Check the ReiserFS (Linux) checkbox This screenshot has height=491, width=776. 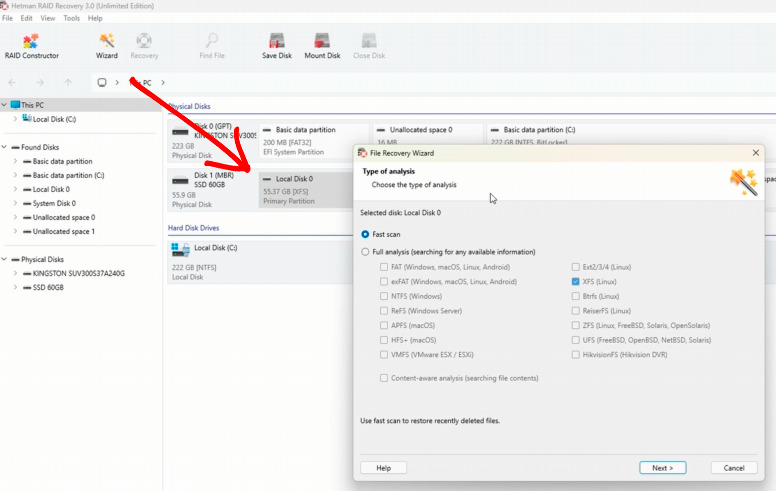pos(575,311)
